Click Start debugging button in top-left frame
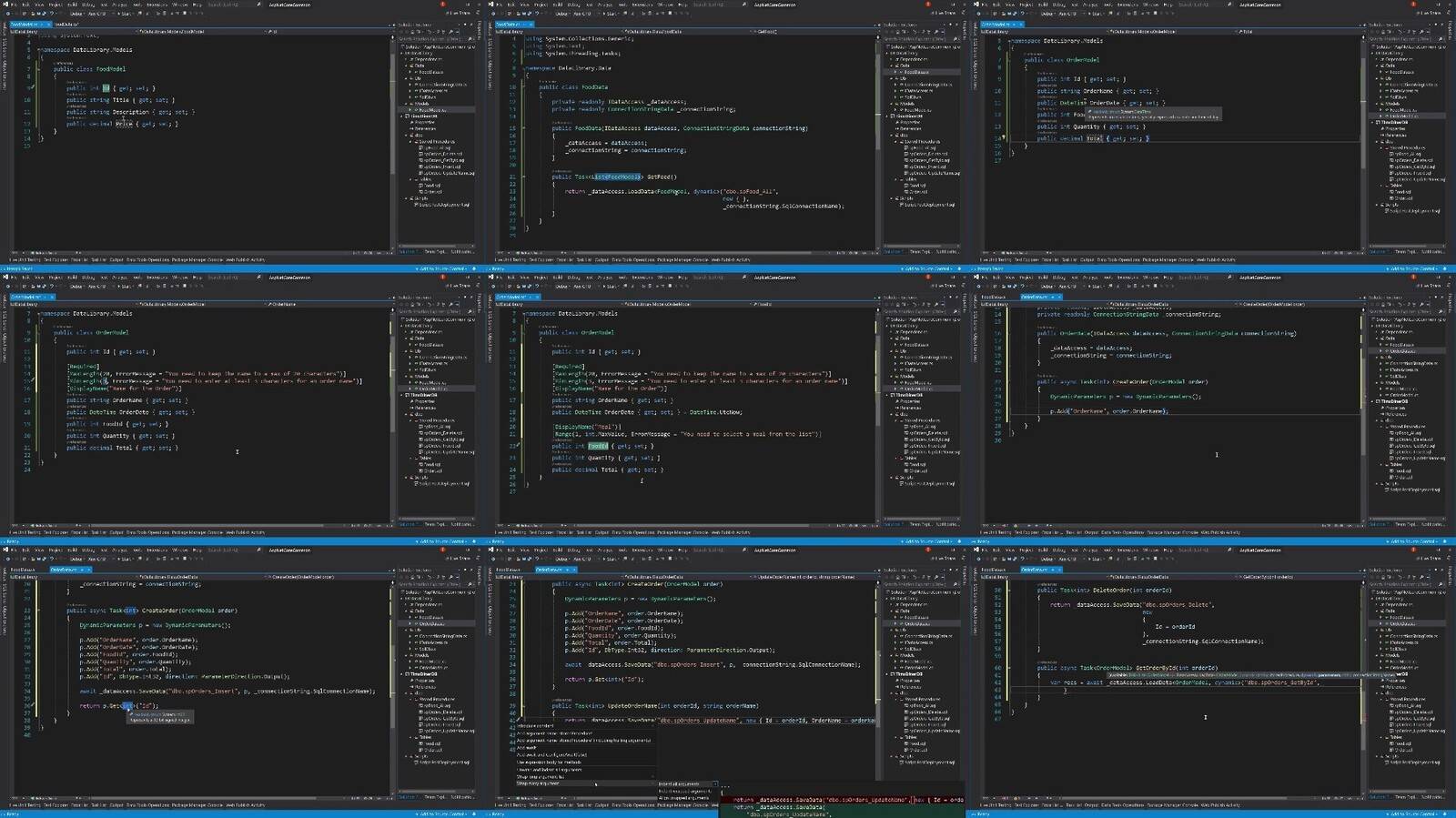This screenshot has width=1456, height=818. click(x=125, y=13)
